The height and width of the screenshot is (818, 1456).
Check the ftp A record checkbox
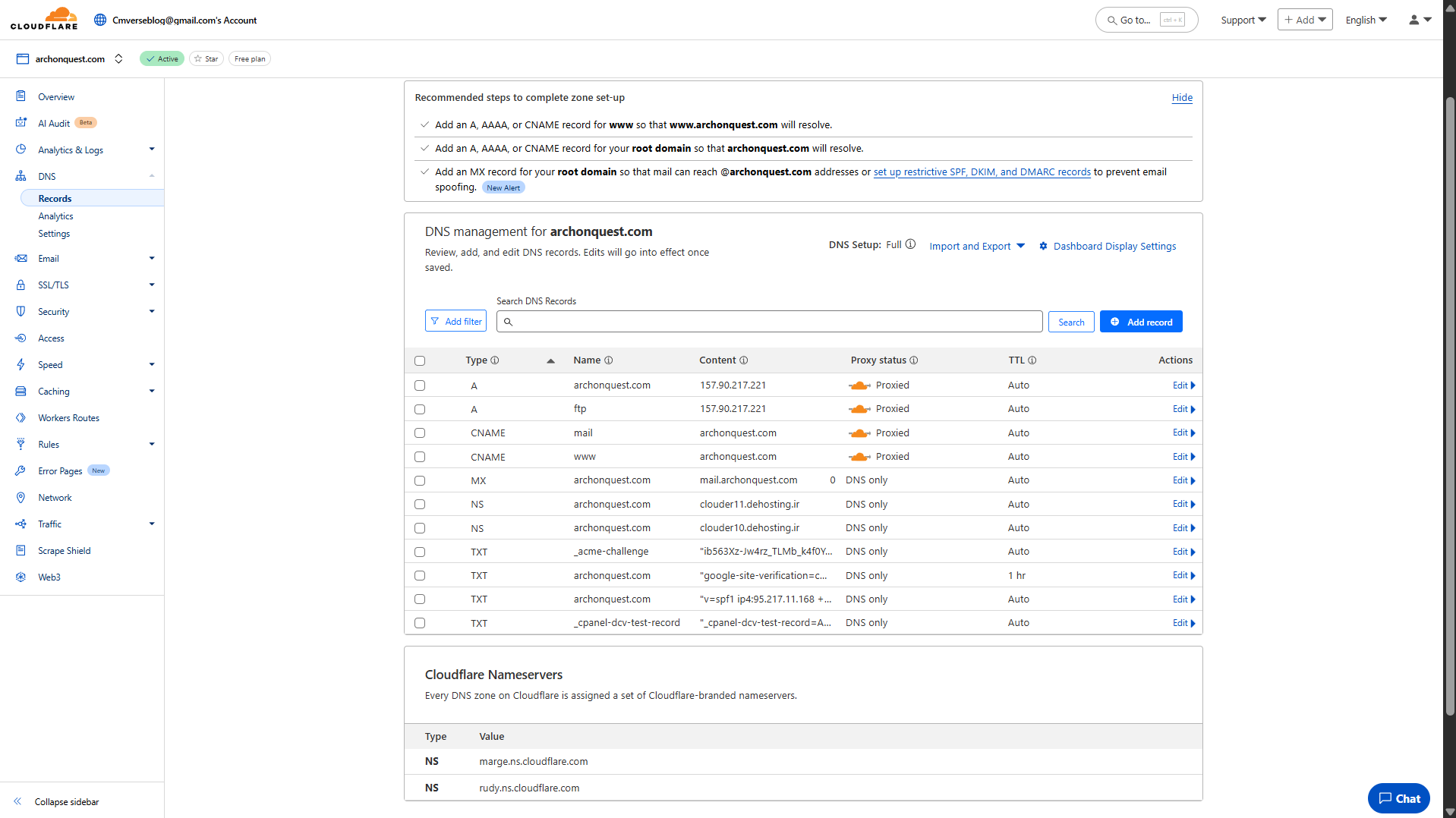420,410
